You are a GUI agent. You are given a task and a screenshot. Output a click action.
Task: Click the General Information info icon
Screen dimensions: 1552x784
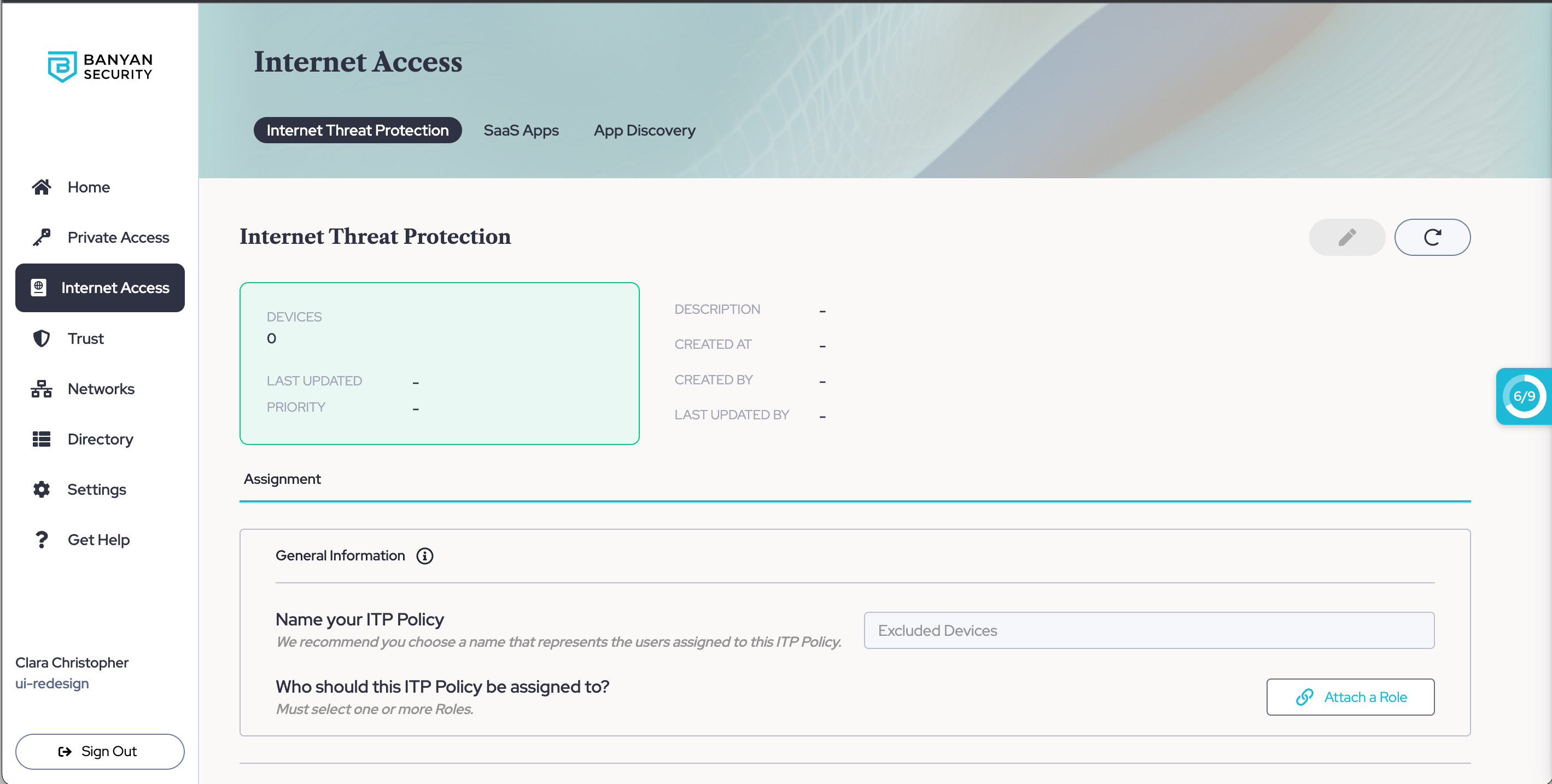coord(425,556)
